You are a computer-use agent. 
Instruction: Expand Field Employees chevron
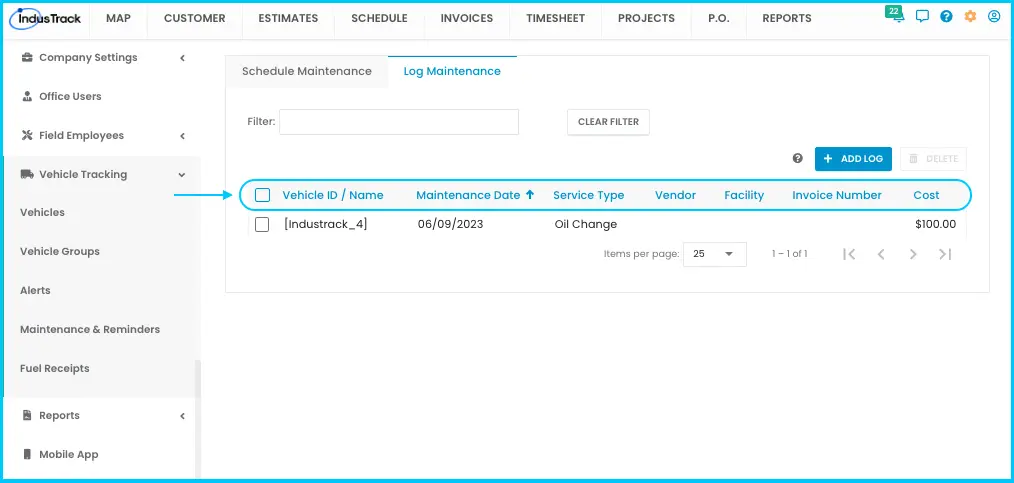point(182,136)
